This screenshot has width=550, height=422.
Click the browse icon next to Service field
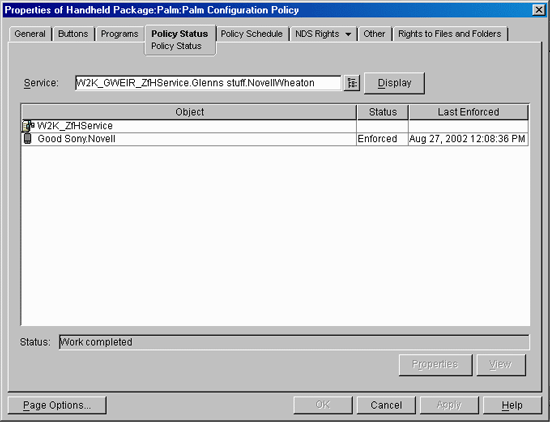tap(352, 83)
